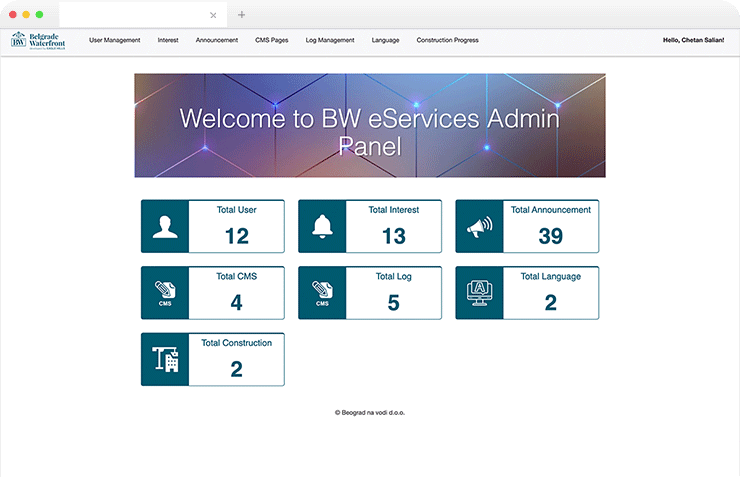Click the Total CMS card icon
This screenshot has height=490, width=740.
165,293
